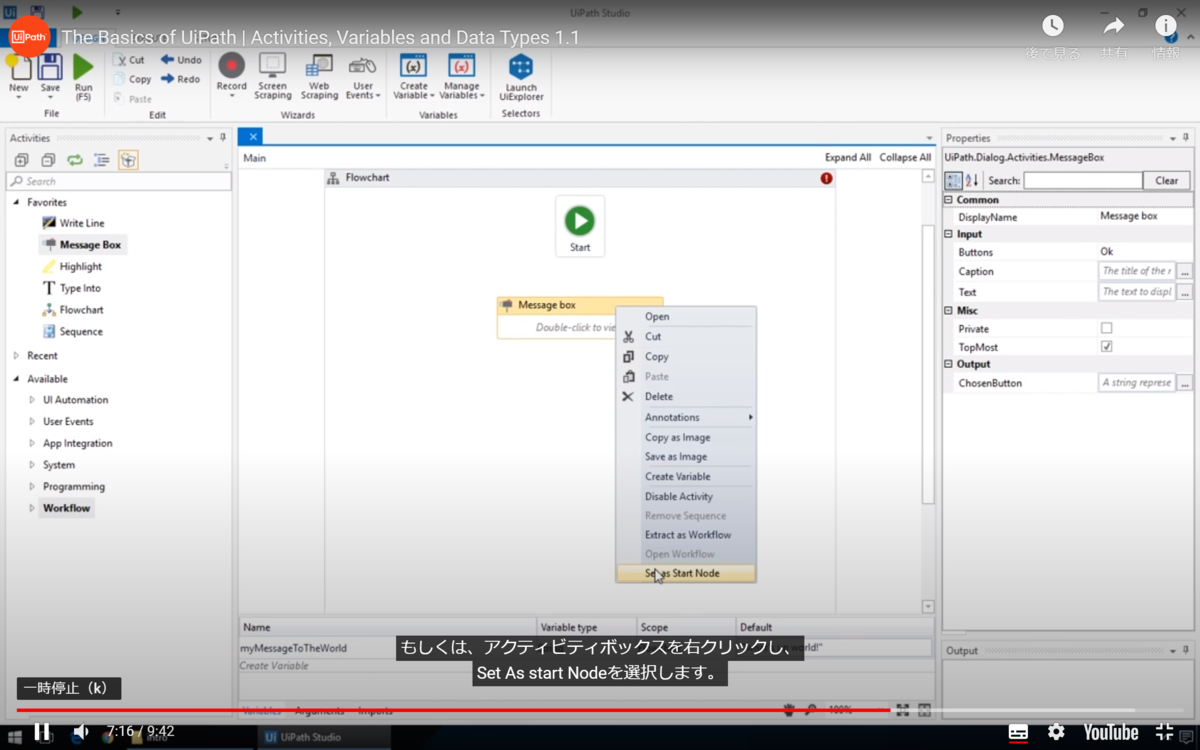Pause the video playback
Image resolution: width=1200 pixels, height=750 pixels.
(x=42, y=732)
